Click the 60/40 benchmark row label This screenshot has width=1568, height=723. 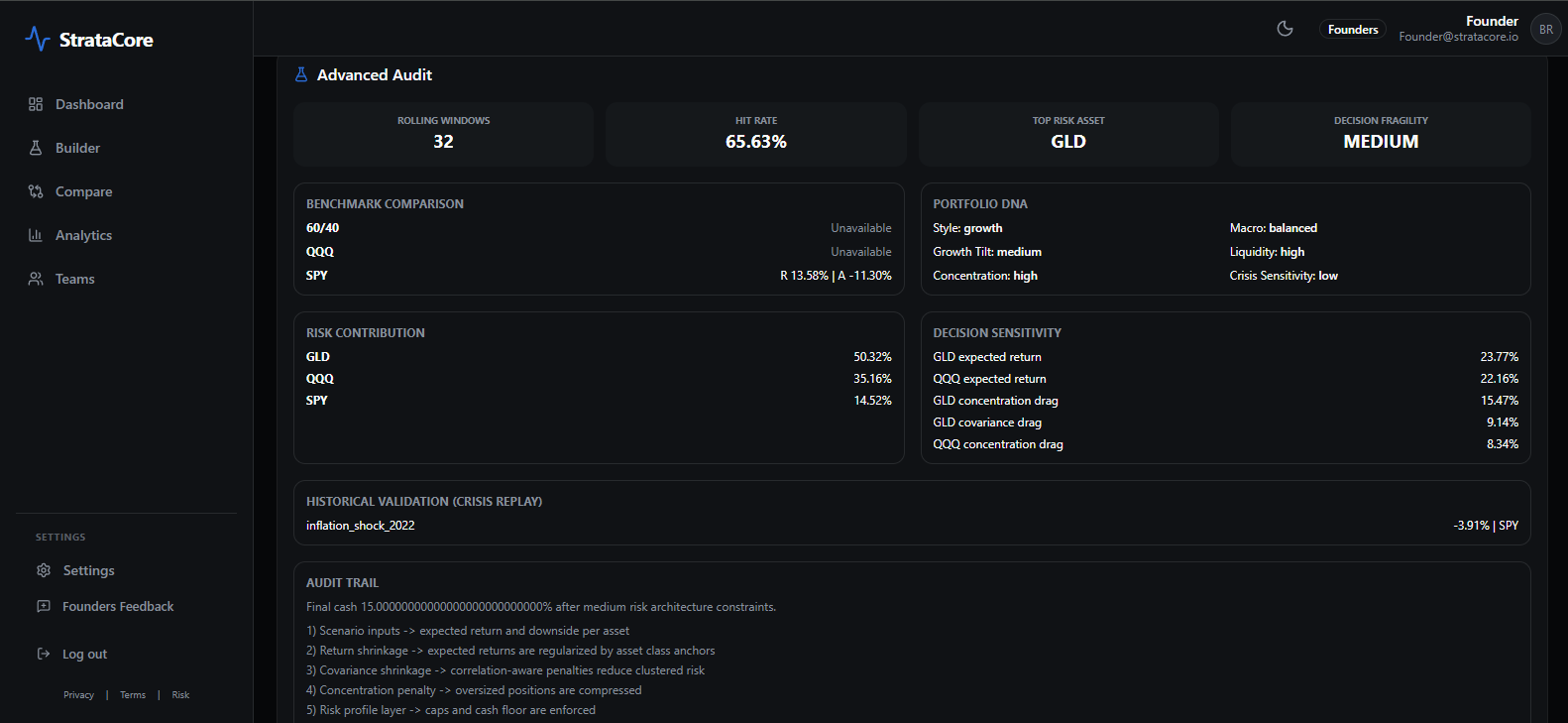pos(322,228)
